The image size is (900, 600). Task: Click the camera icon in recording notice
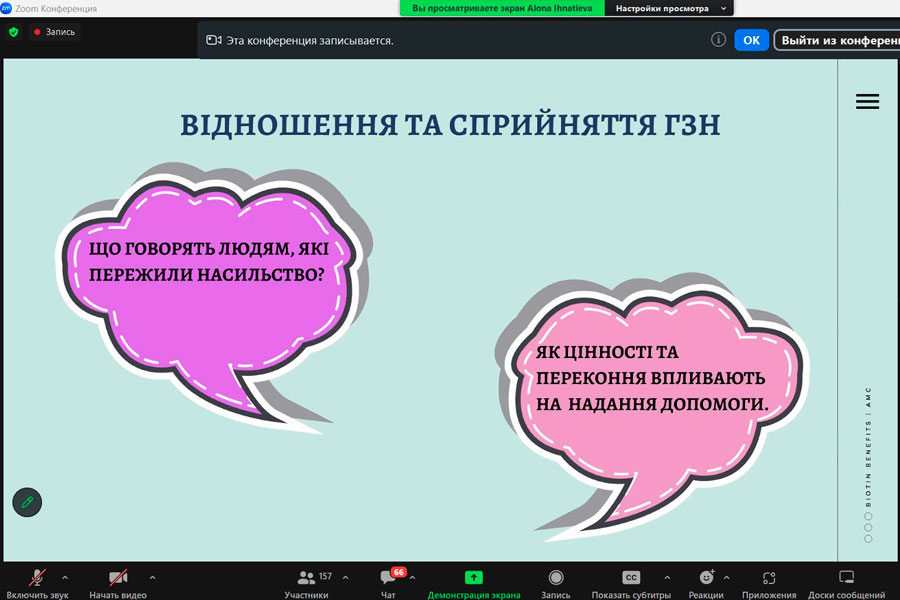click(214, 40)
